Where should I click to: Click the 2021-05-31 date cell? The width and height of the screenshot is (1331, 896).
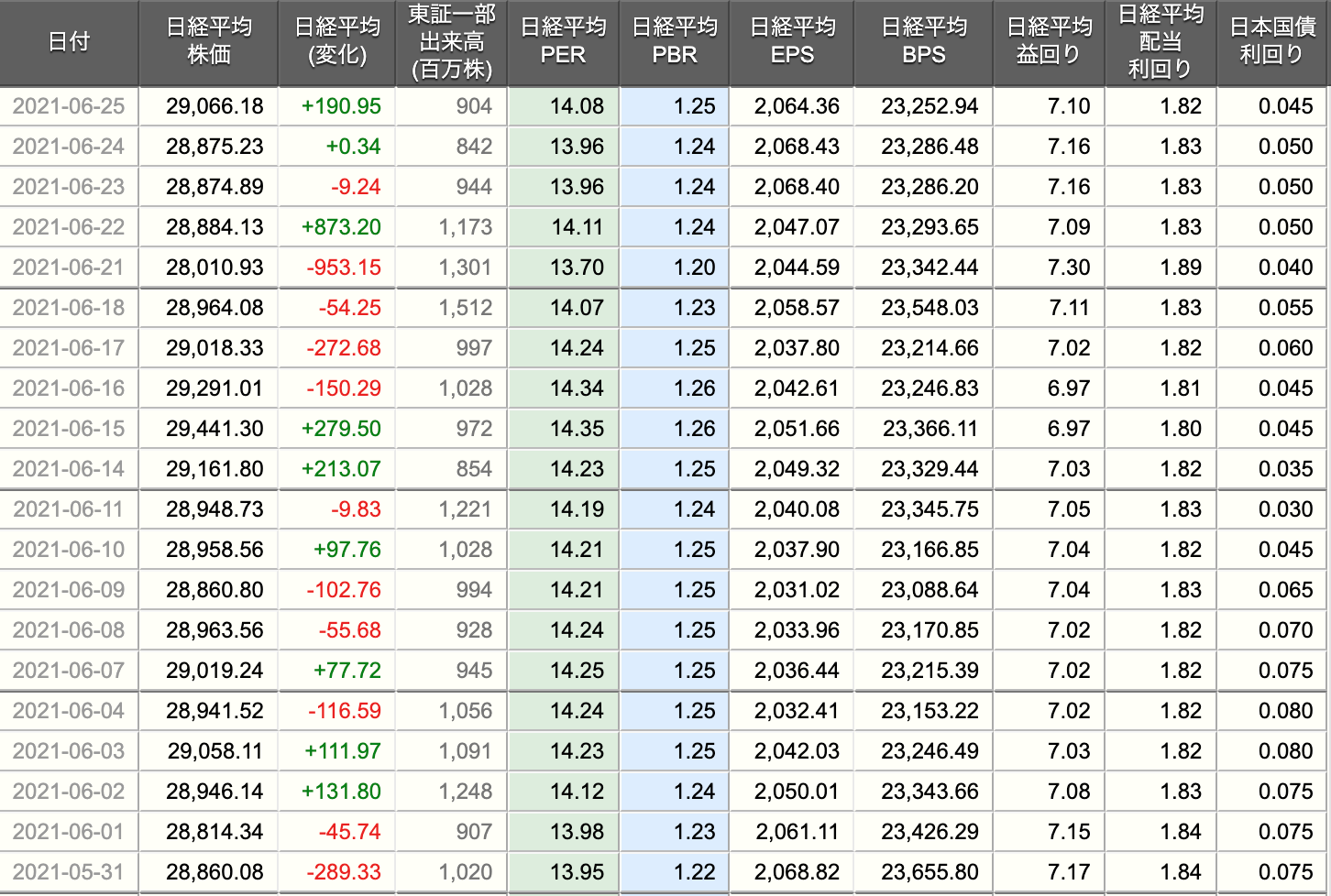(x=69, y=872)
